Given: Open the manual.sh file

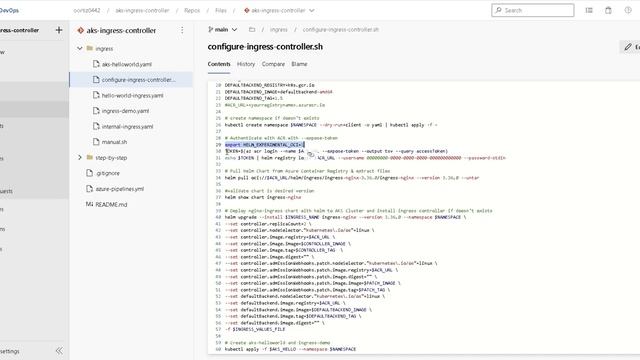Looking at the screenshot, I should click(x=114, y=142).
